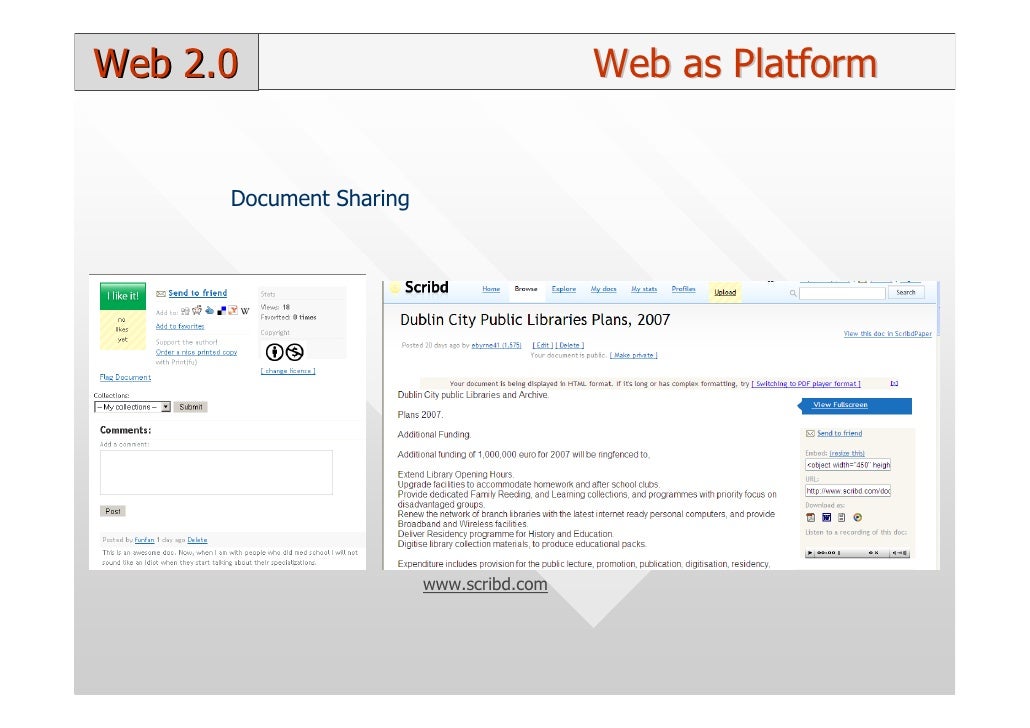Open commenter 'FunFan' profile link
Image resolution: width=1030 pixels, height=728 pixels.
(145, 540)
